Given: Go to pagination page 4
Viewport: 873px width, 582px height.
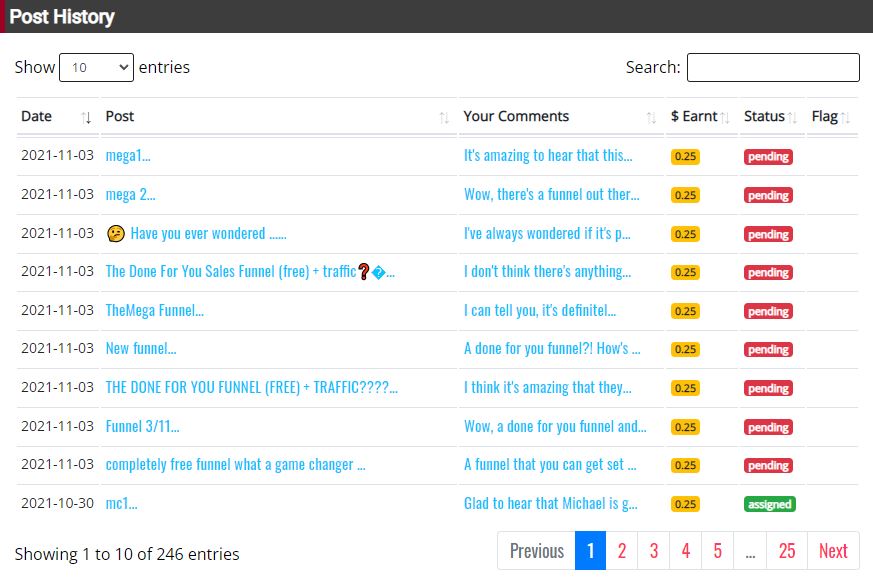Looking at the screenshot, I should [686, 551].
